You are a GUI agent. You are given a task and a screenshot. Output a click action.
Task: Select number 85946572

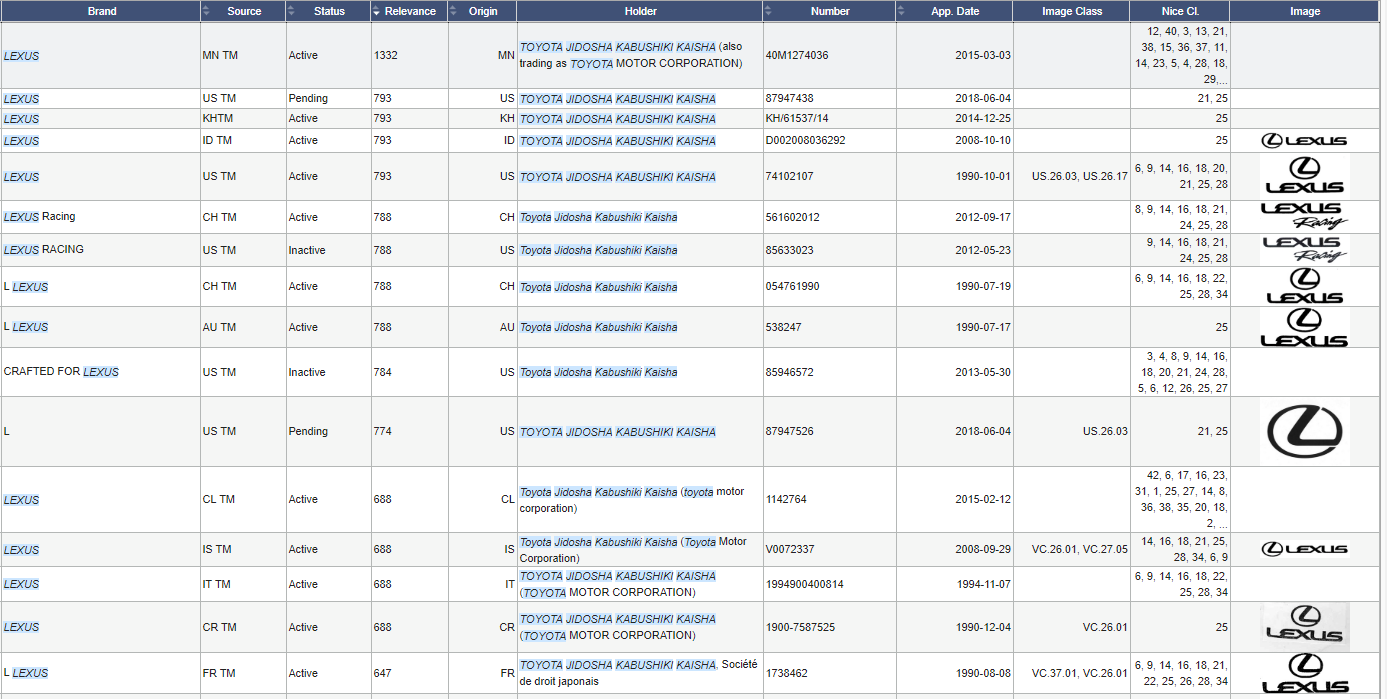point(790,372)
